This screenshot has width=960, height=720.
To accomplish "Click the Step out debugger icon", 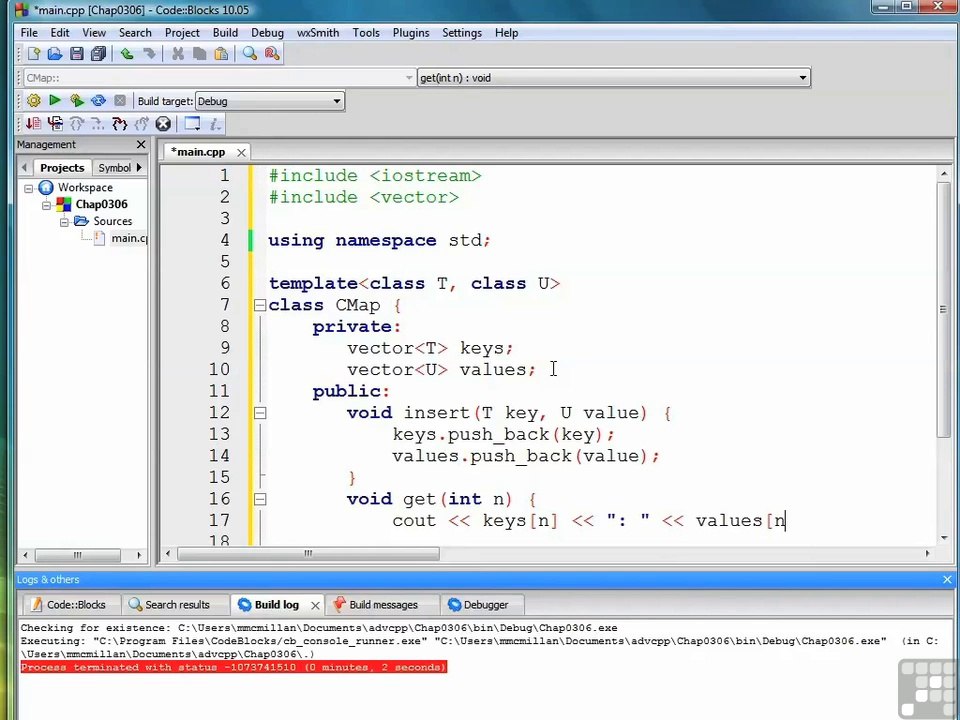I will tap(141, 124).
